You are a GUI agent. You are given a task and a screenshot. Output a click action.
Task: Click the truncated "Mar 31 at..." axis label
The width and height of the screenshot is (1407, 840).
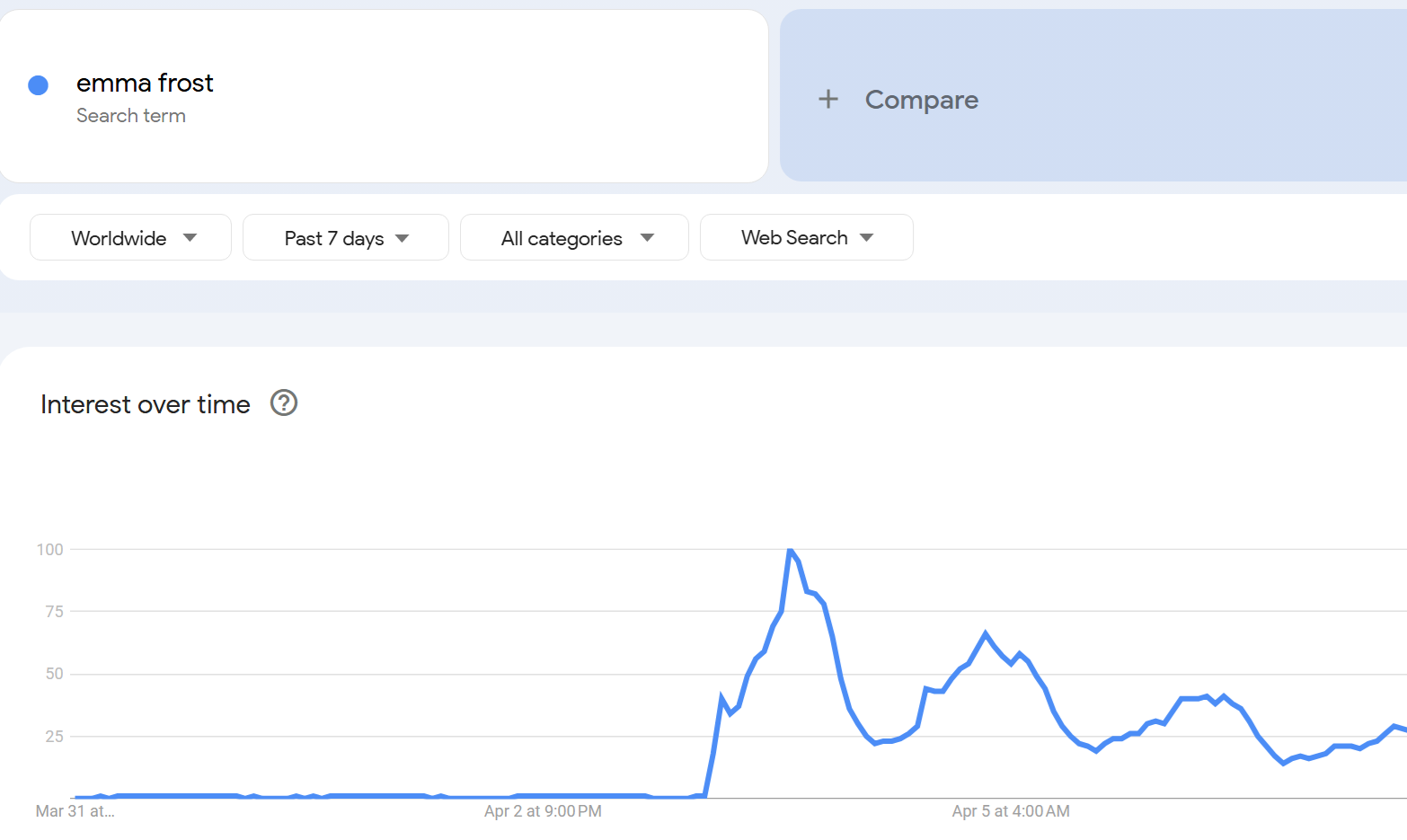coord(75,811)
